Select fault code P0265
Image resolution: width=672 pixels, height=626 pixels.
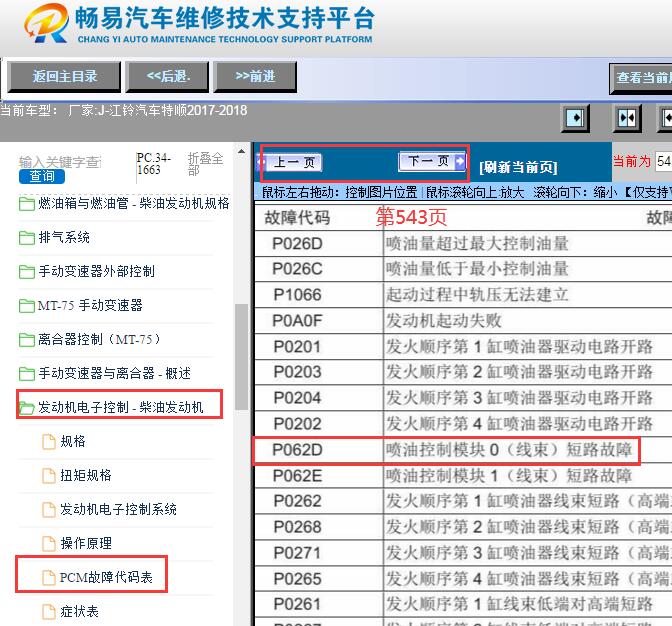297,579
